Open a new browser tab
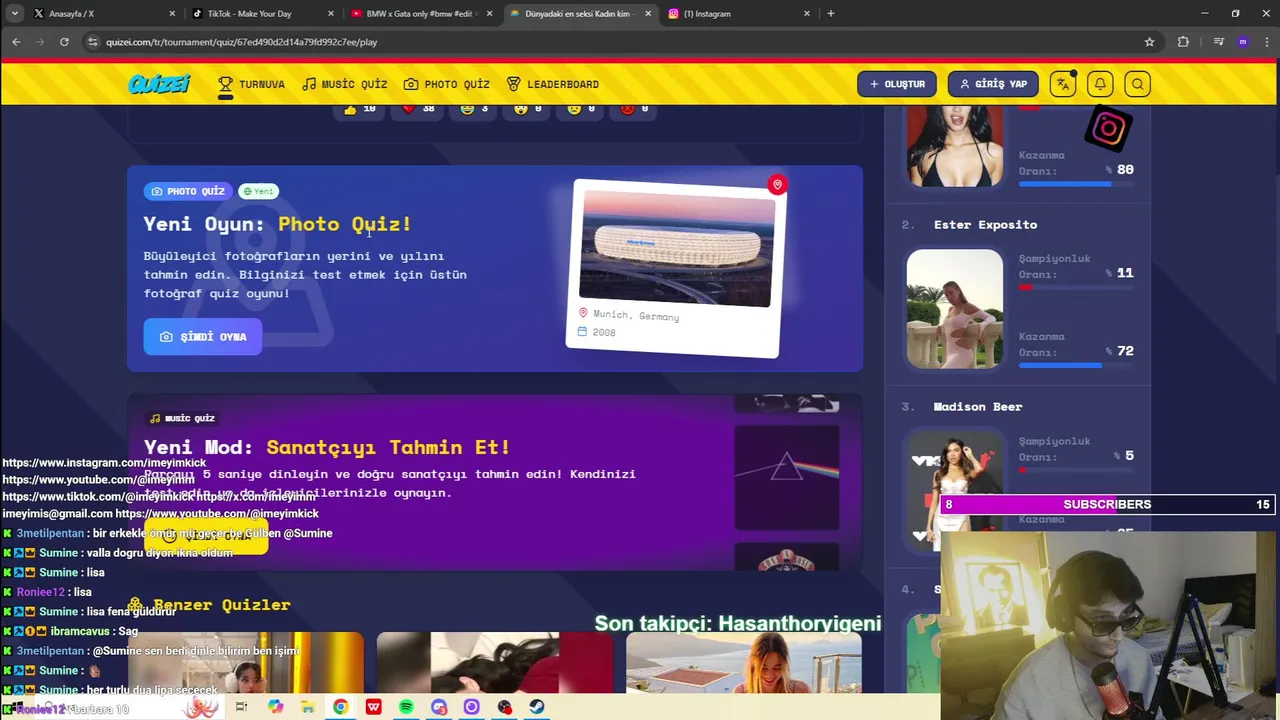Viewport: 1280px width, 720px height. tap(830, 14)
